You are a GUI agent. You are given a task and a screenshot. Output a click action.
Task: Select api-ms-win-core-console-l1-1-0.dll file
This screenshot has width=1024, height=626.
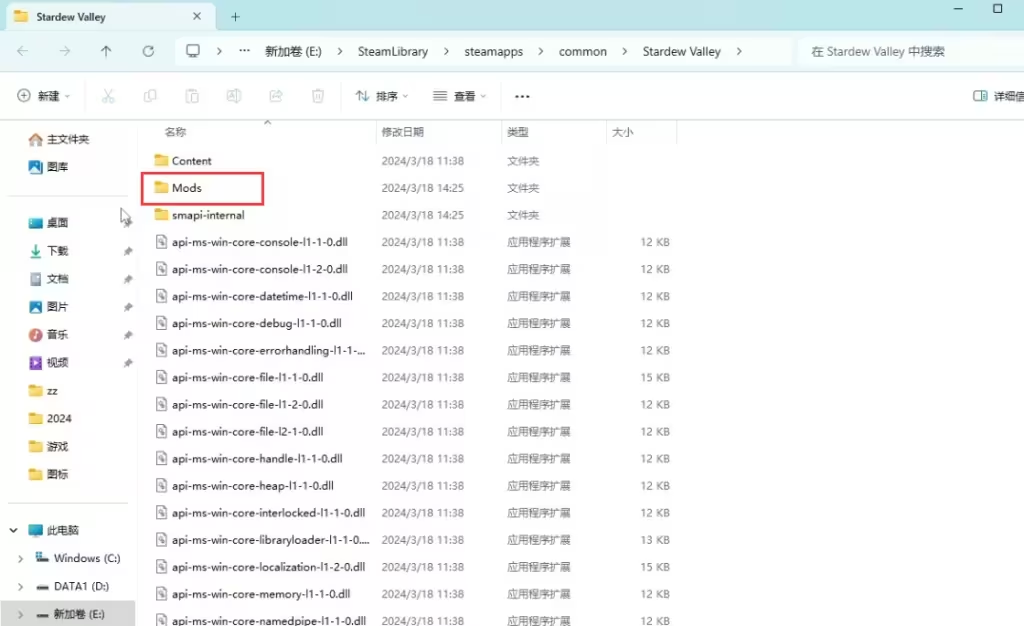click(251, 242)
